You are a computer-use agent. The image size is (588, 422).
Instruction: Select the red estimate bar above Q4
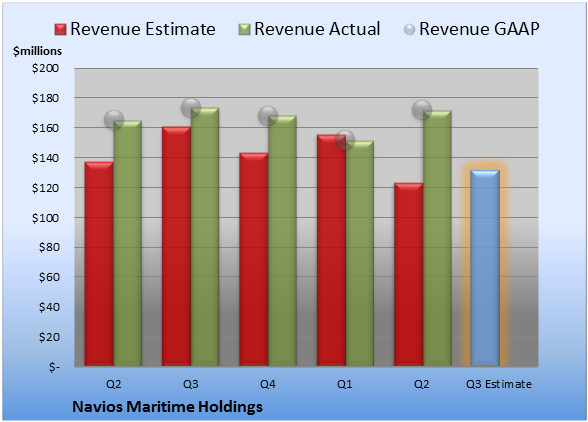254,259
